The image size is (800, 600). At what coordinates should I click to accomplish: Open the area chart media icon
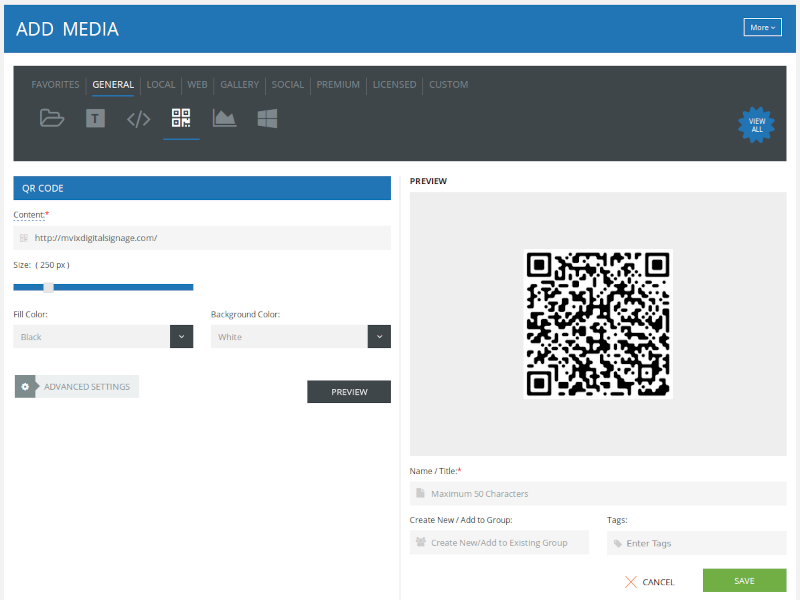click(224, 118)
